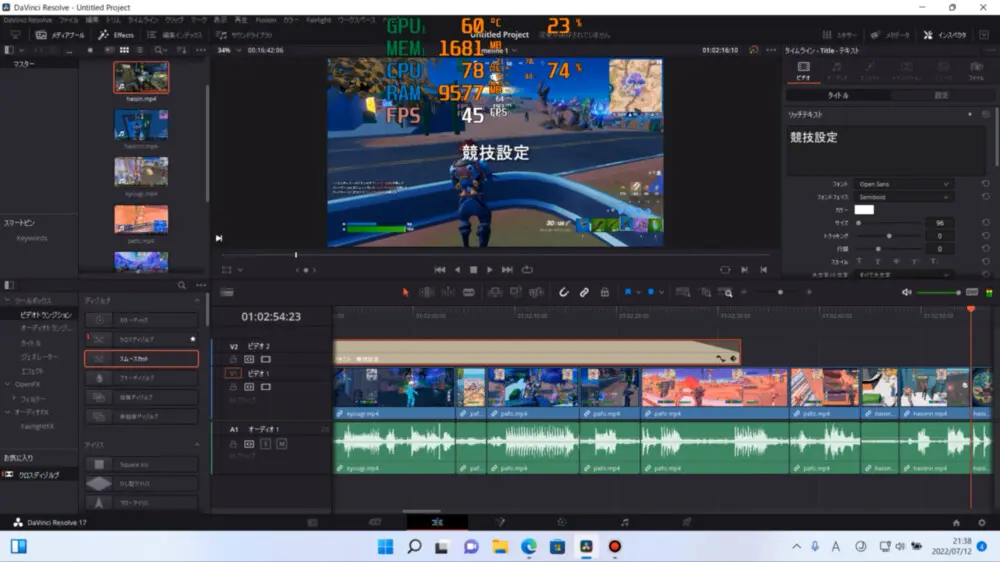The image size is (1000, 562).
Task: Toggle the magnet Snapping icon
Action: (x=563, y=292)
